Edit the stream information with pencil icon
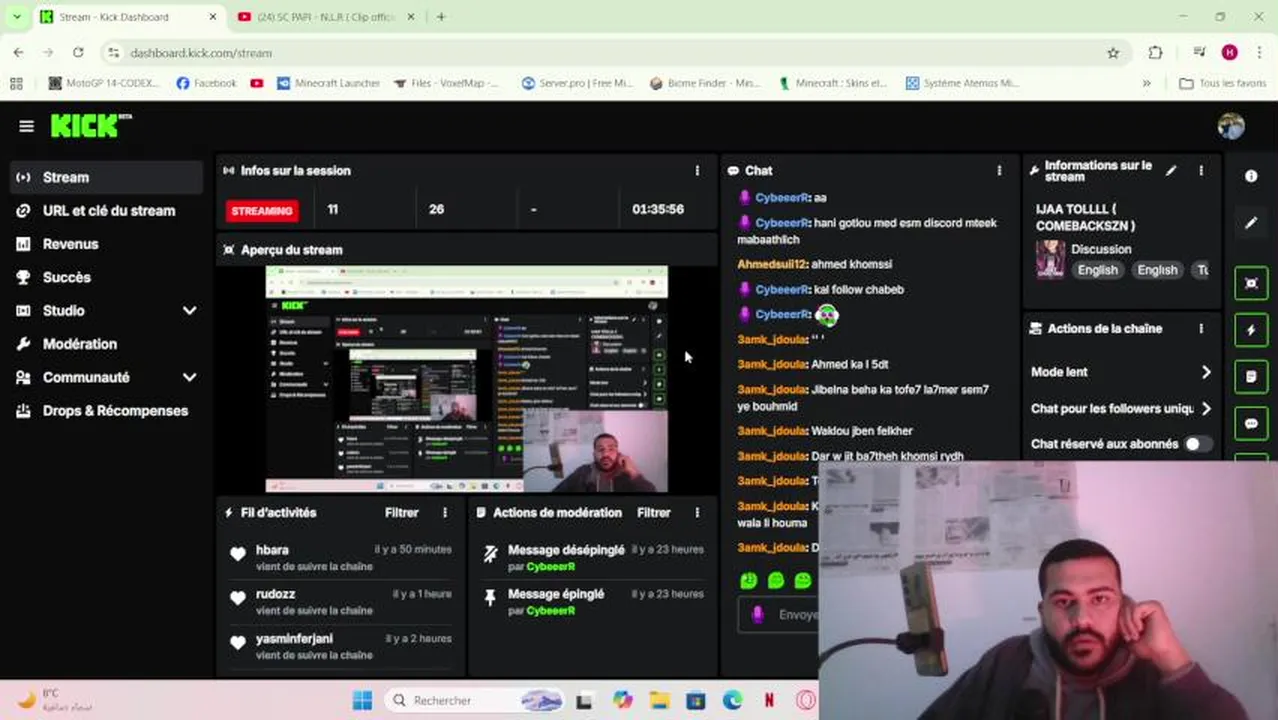 tap(1171, 171)
